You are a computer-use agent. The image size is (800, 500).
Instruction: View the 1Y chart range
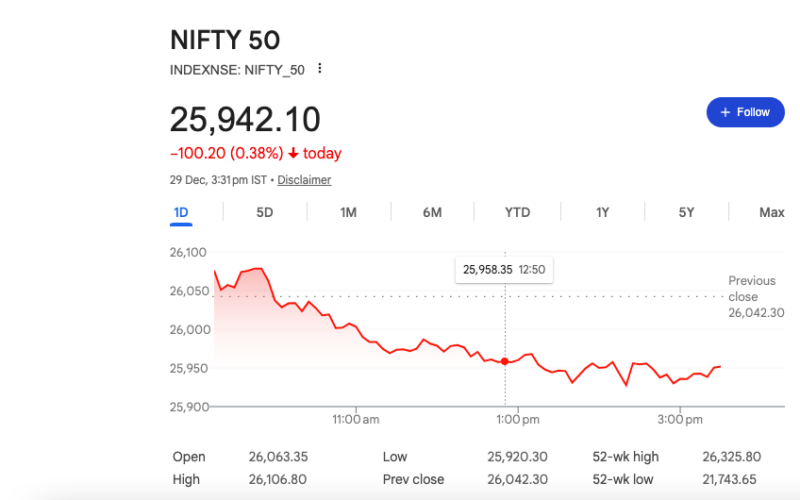click(x=602, y=212)
